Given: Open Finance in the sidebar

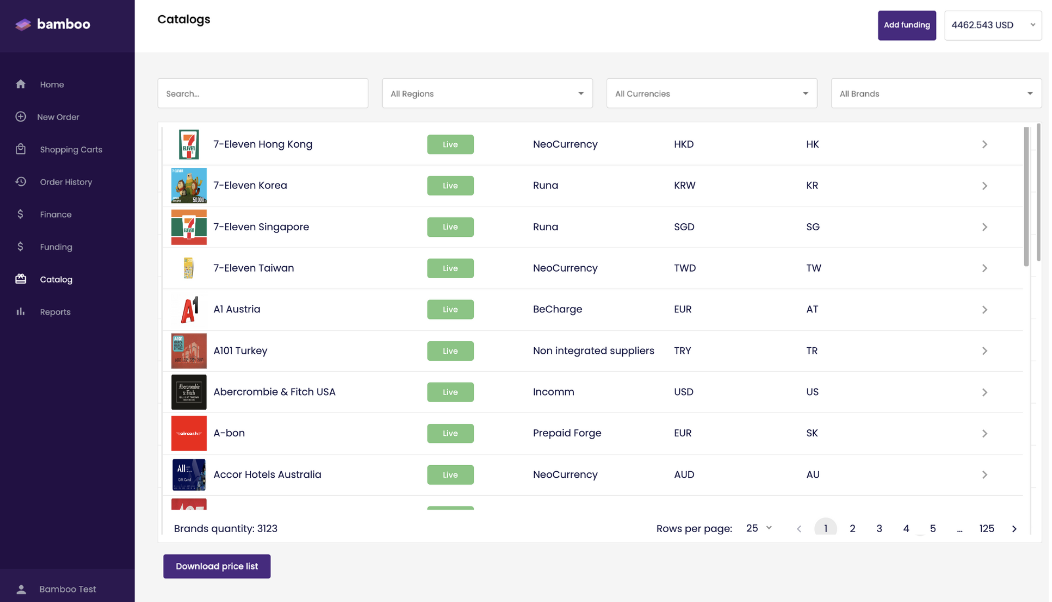Looking at the screenshot, I should [56, 215].
